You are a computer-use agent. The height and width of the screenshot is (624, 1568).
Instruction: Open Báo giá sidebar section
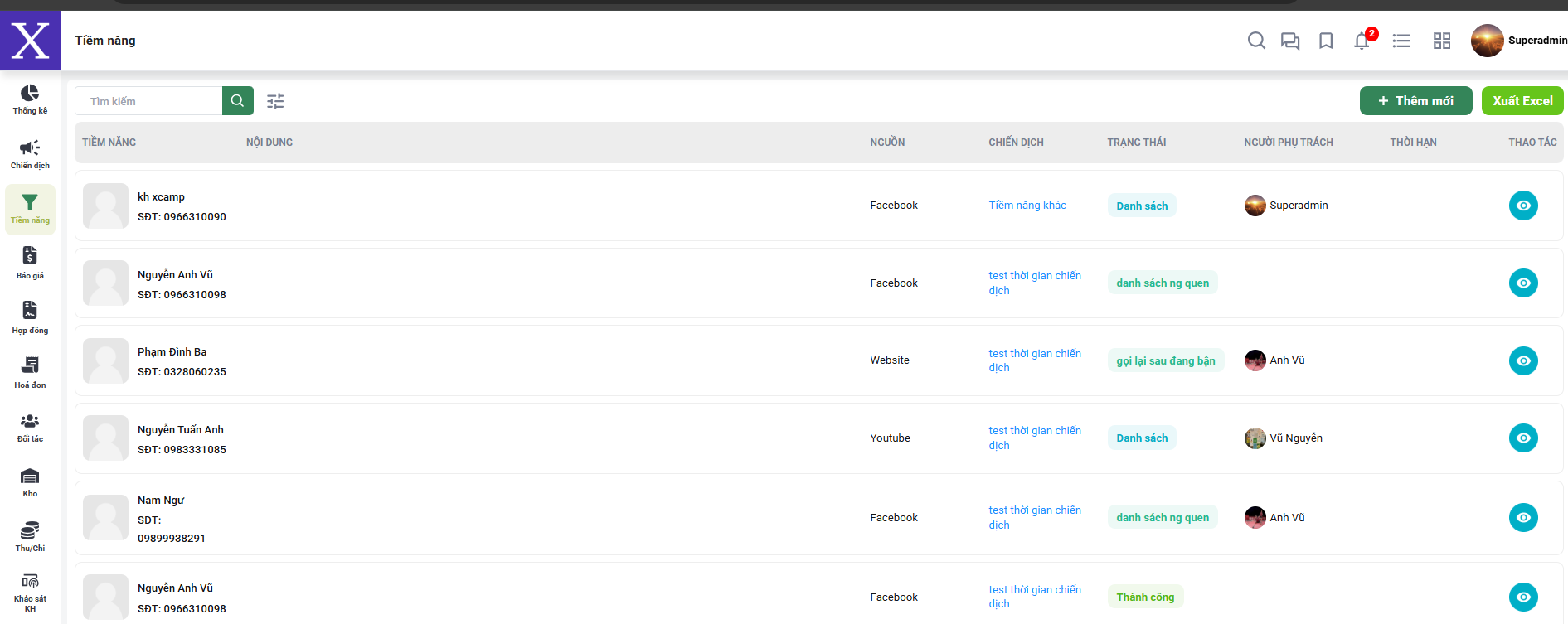(30, 264)
